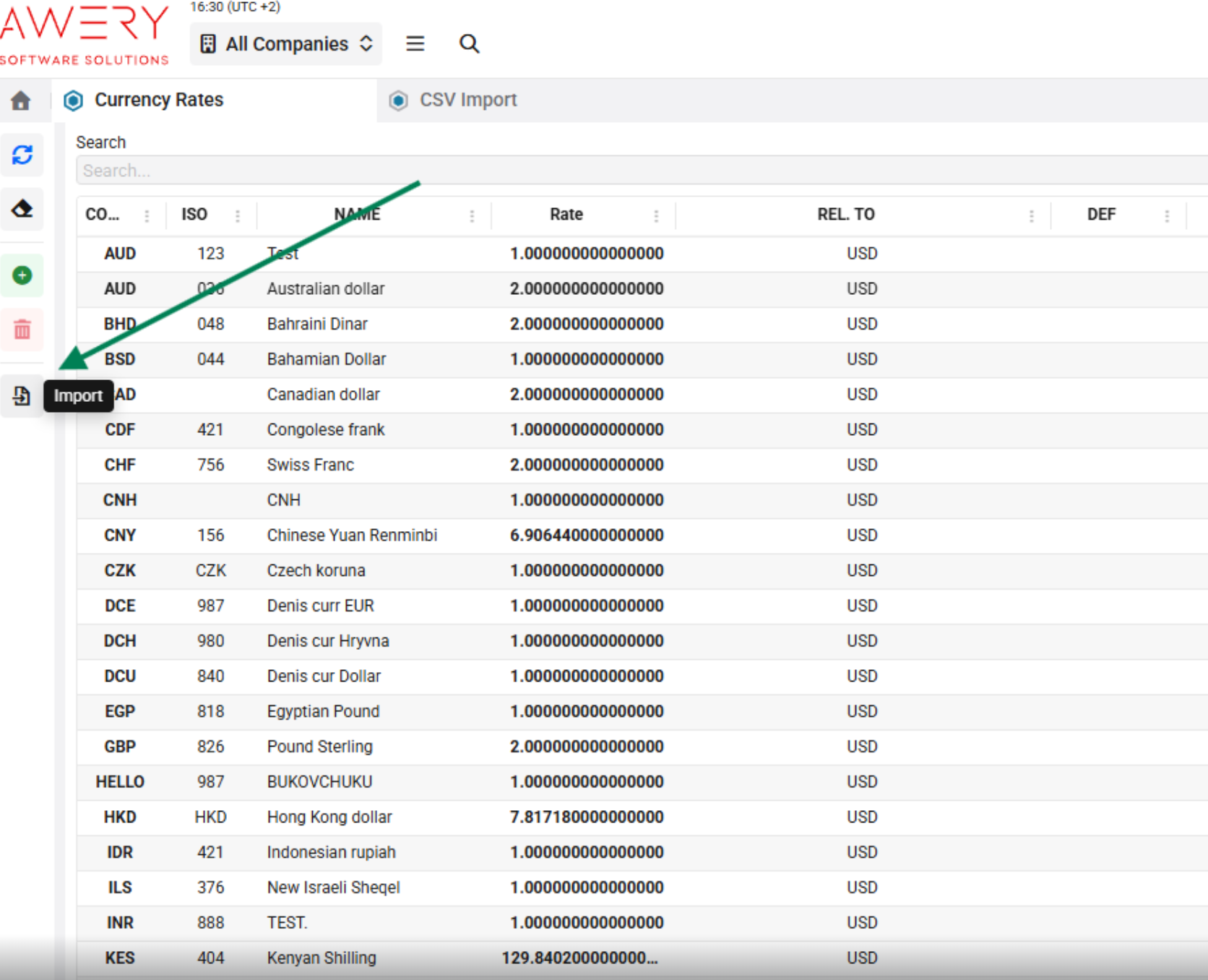
Task: Select the Currency Rates tab
Action: pos(159,100)
